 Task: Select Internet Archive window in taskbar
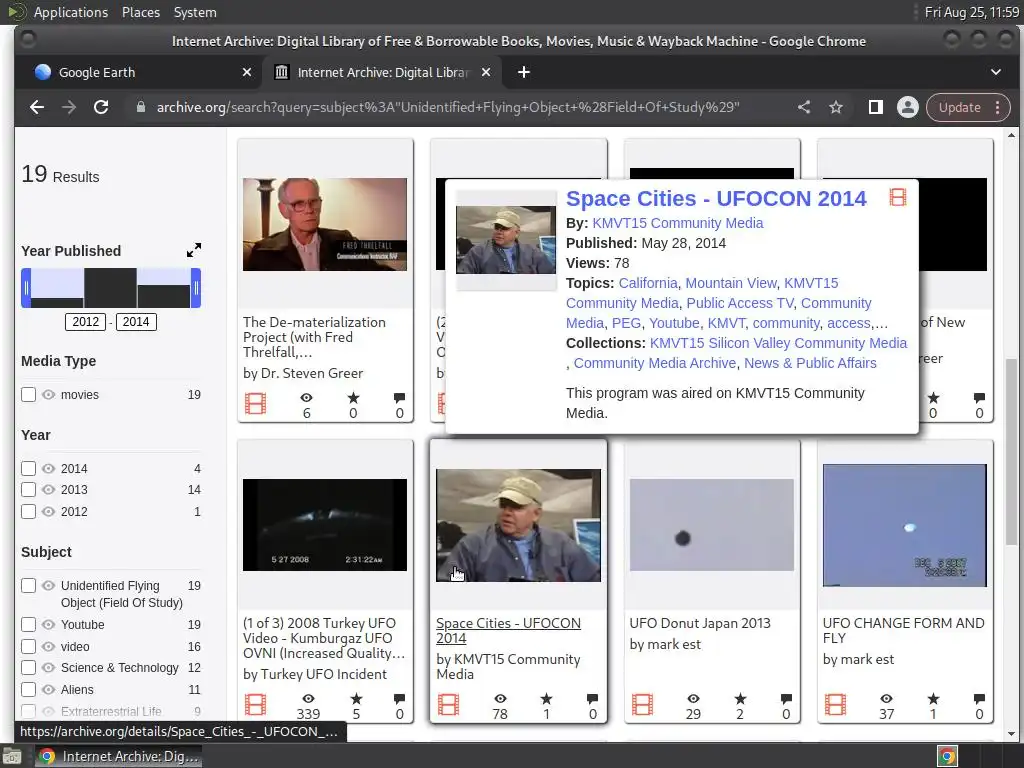[x=119, y=756]
